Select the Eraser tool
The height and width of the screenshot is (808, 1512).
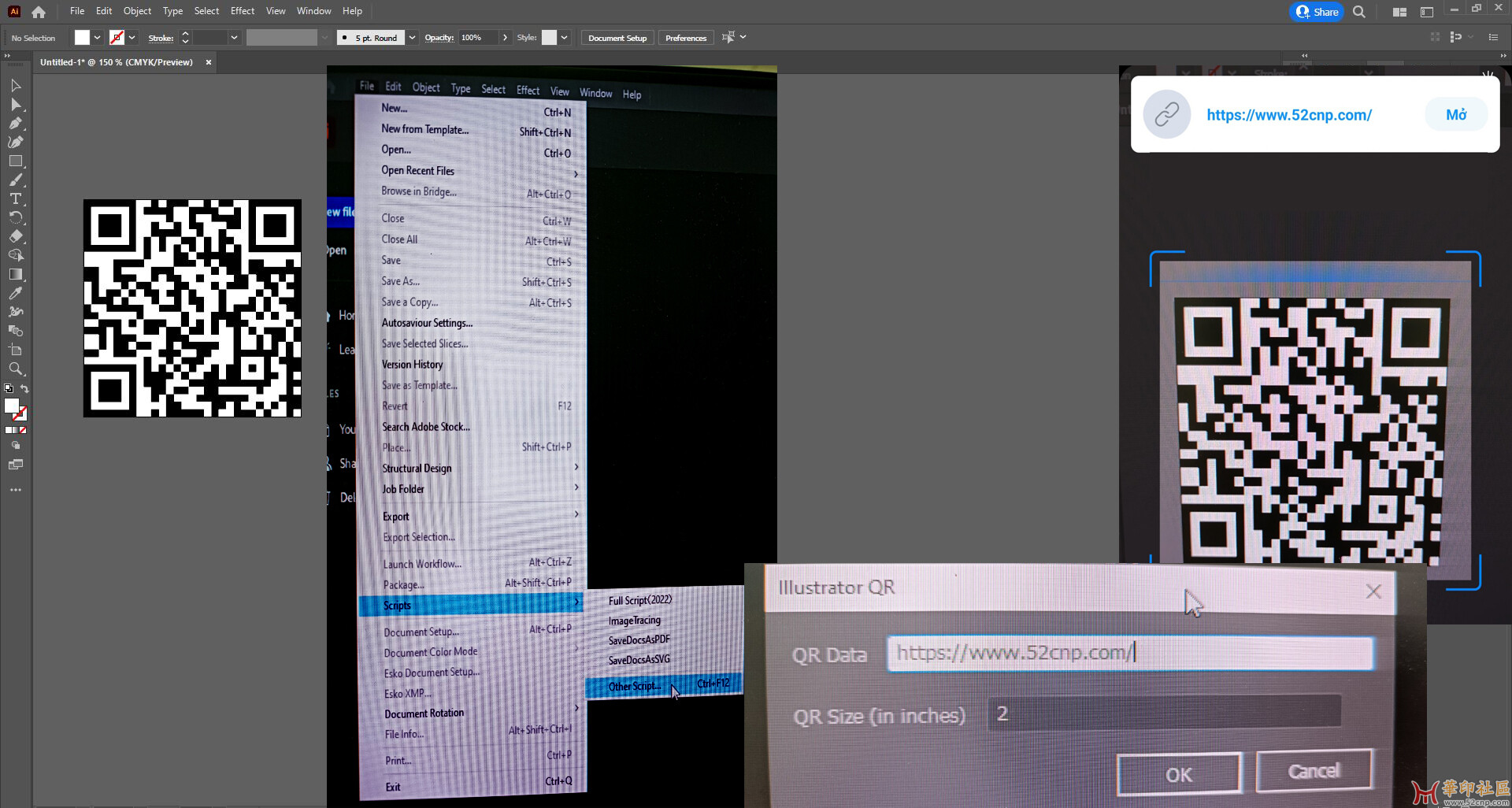coord(15,236)
